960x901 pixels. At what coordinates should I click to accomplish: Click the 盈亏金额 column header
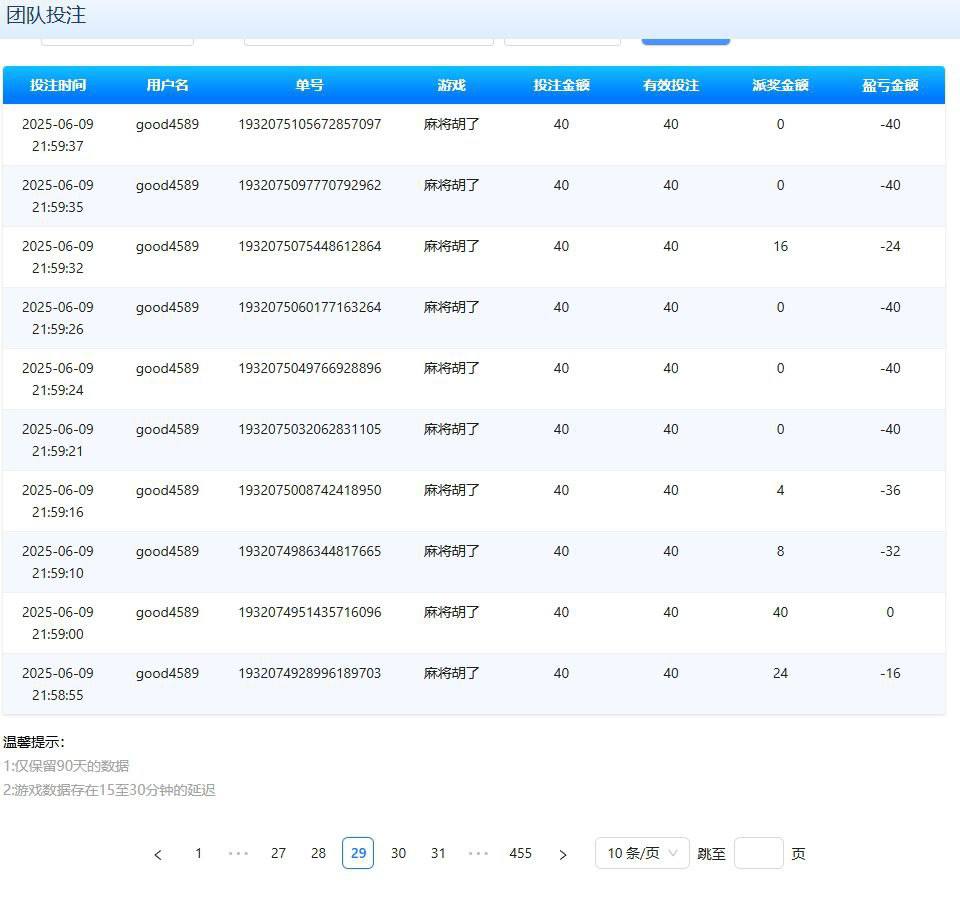coord(890,85)
